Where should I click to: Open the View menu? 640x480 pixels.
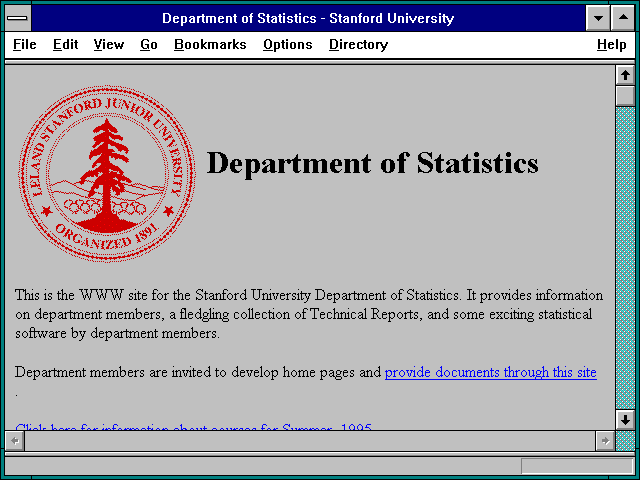[x=109, y=44]
